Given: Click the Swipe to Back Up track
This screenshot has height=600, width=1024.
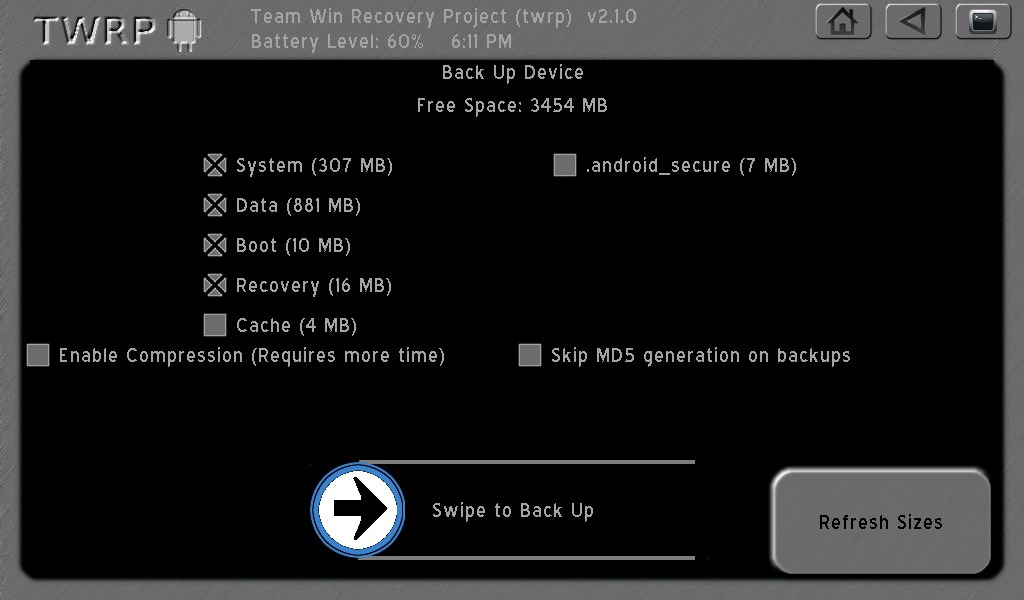Looking at the screenshot, I should point(503,510).
